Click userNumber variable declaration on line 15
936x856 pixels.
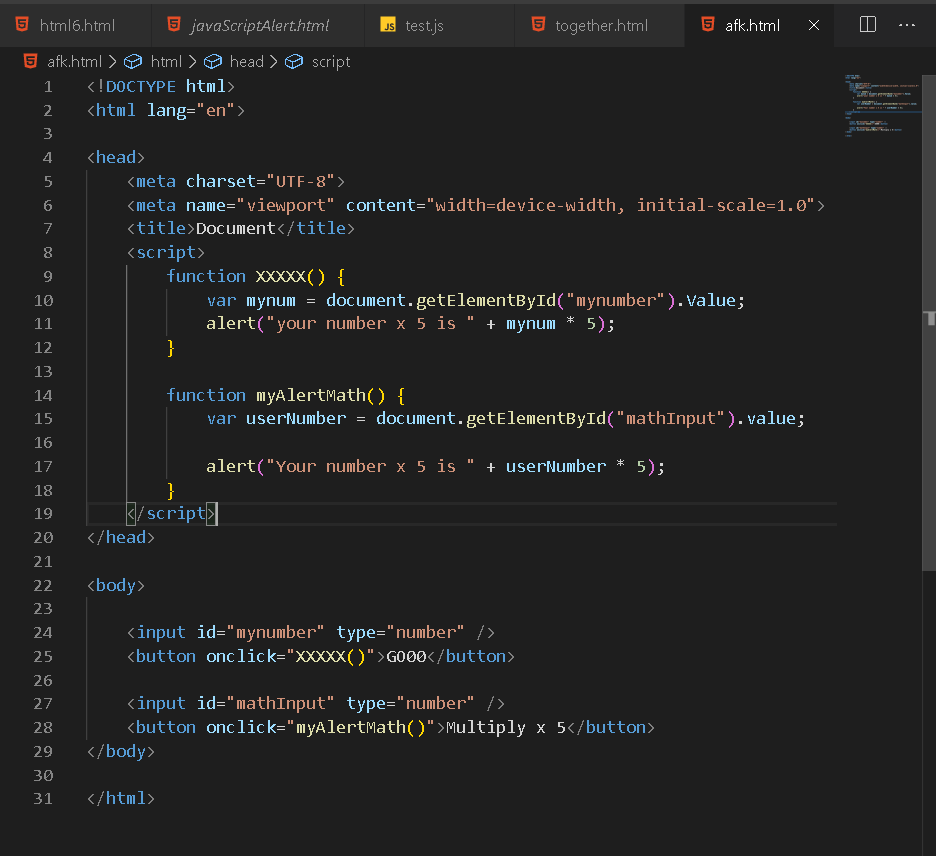tap(295, 418)
